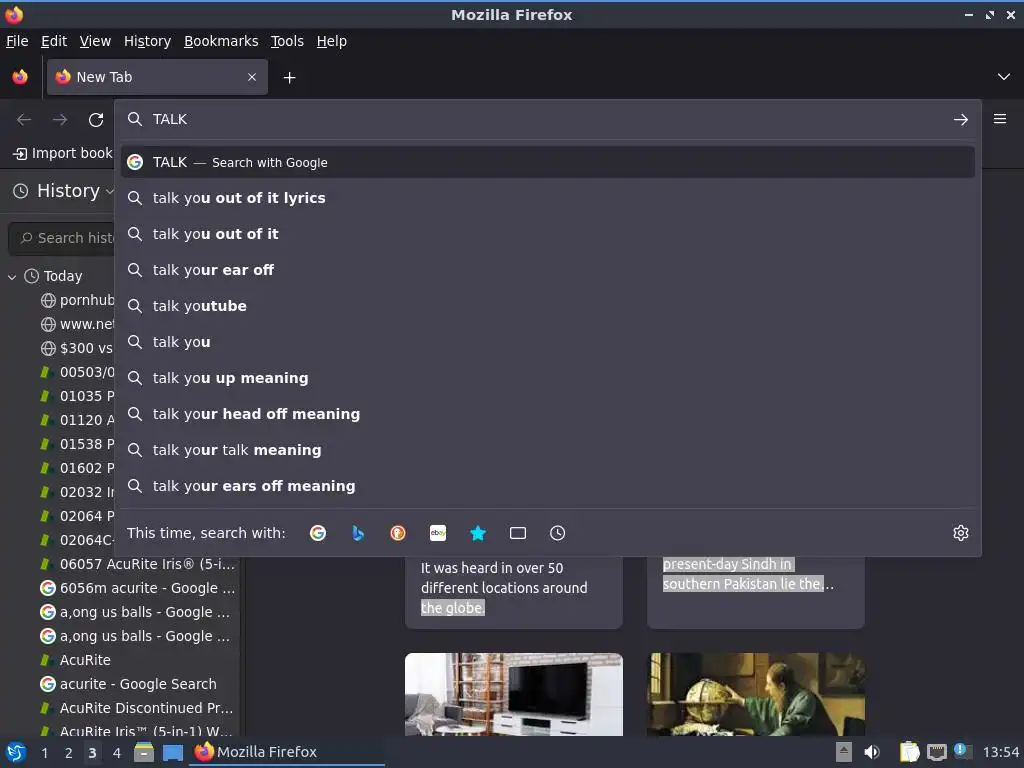The width and height of the screenshot is (1024, 768).
Task: Open acurite - Google Search history entry
Action: (x=129, y=684)
